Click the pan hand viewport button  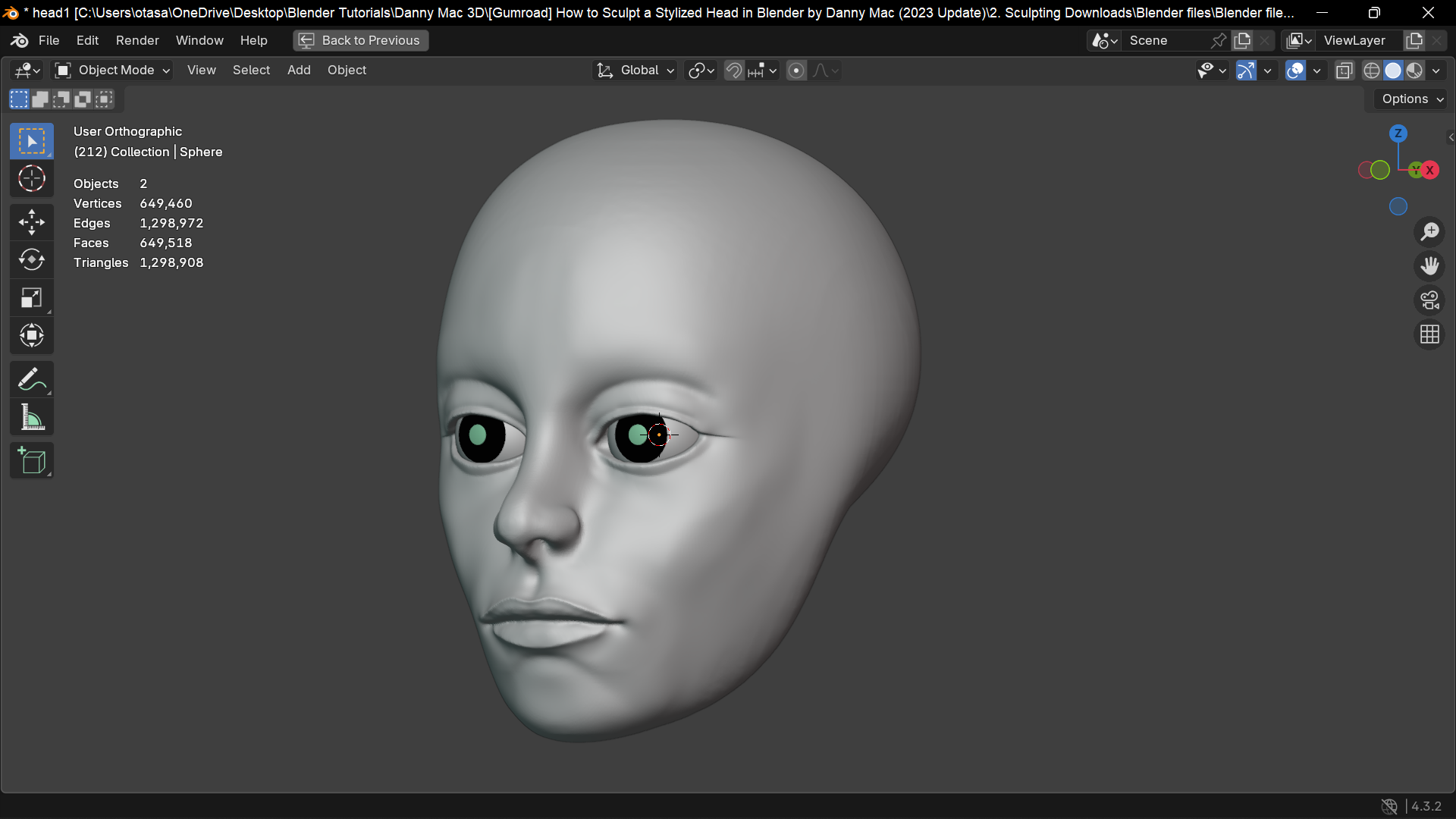coord(1429,265)
